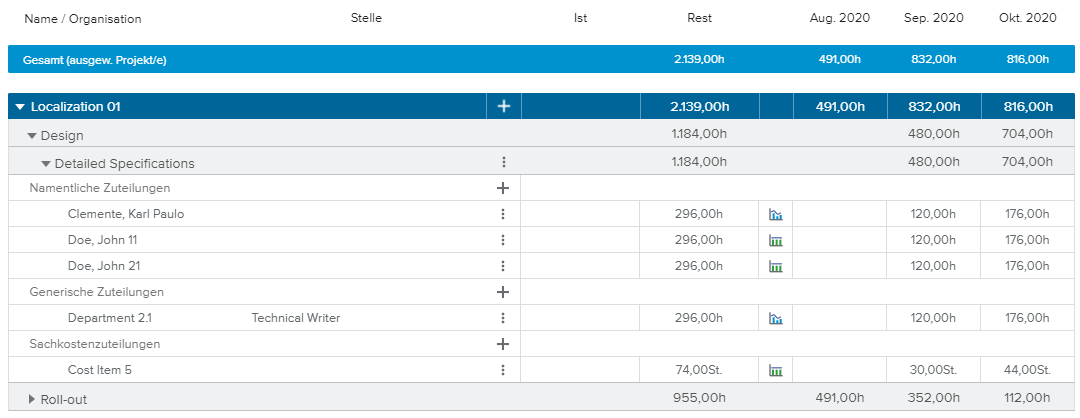This screenshot has height=418, width=1080.
Task: Click the Name / Organisation column header
Action: click(83, 19)
